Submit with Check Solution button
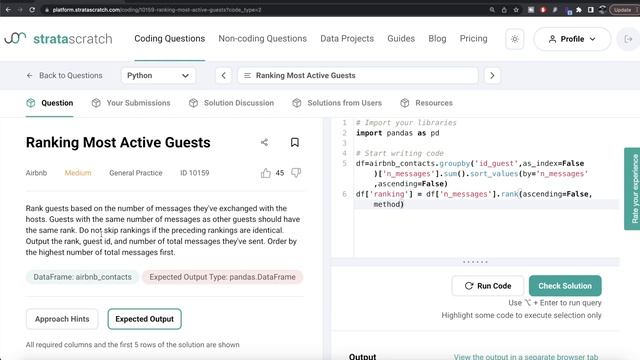 [565, 286]
